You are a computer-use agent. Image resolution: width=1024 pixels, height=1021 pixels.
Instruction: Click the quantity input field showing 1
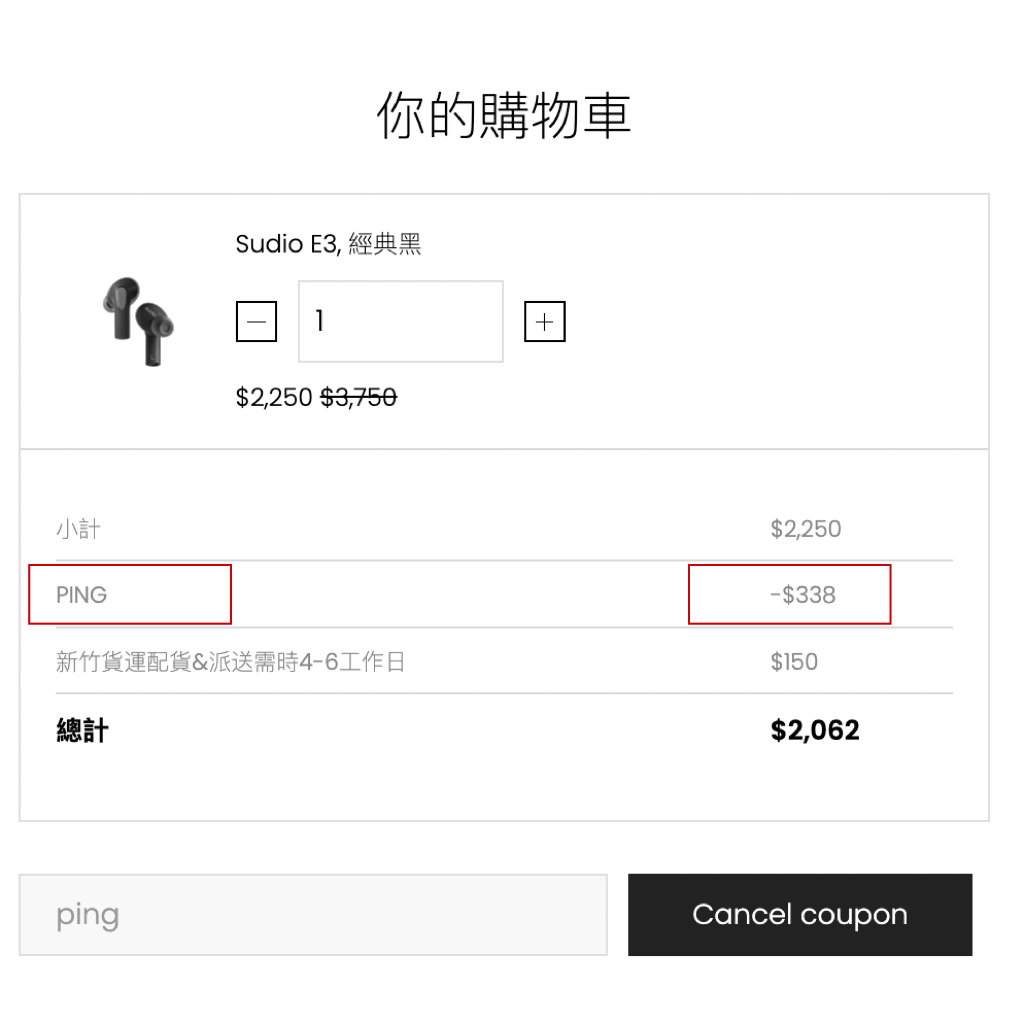coord(400,321)
